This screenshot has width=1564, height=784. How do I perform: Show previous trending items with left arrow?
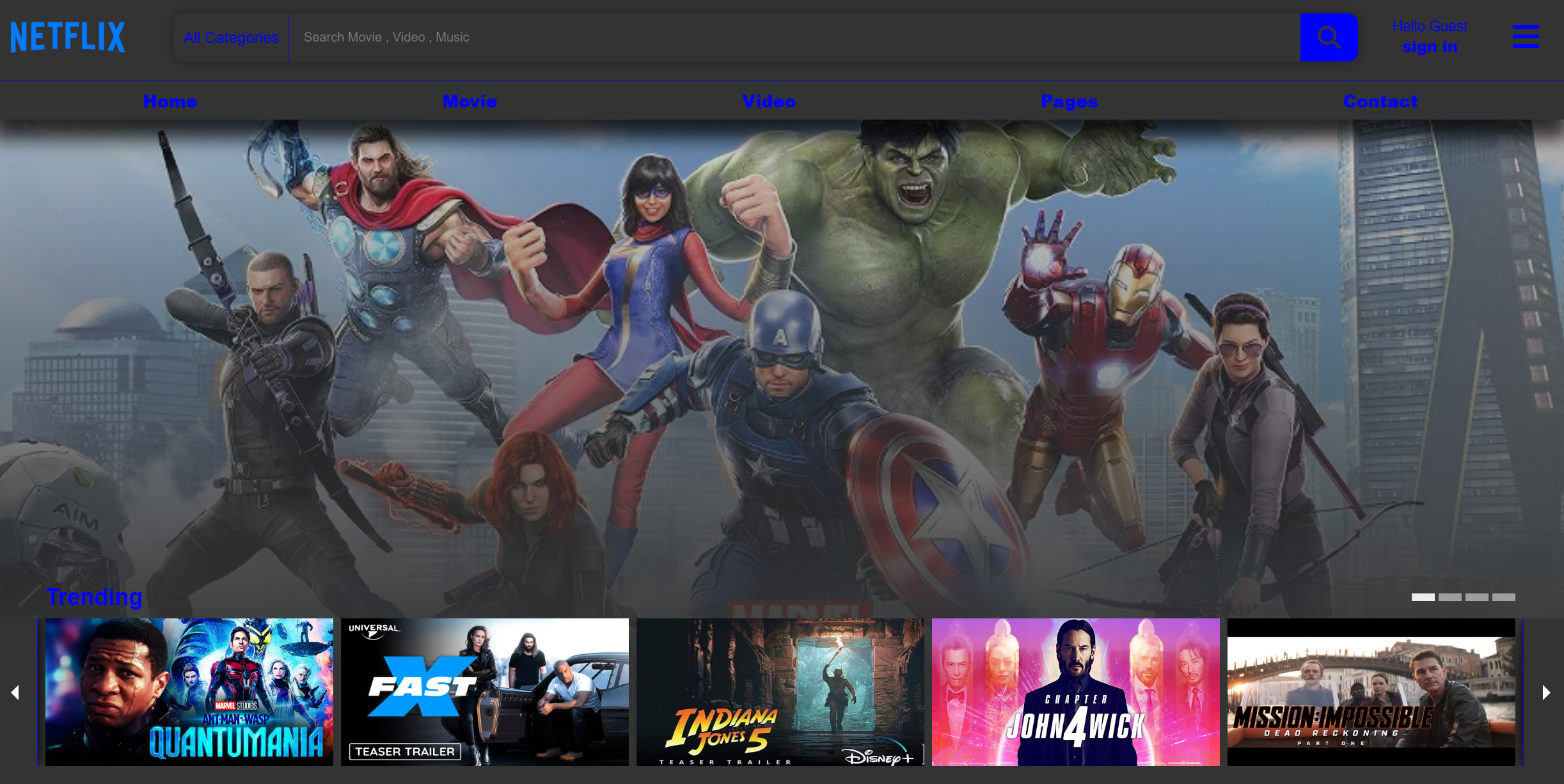click(15, 692)
